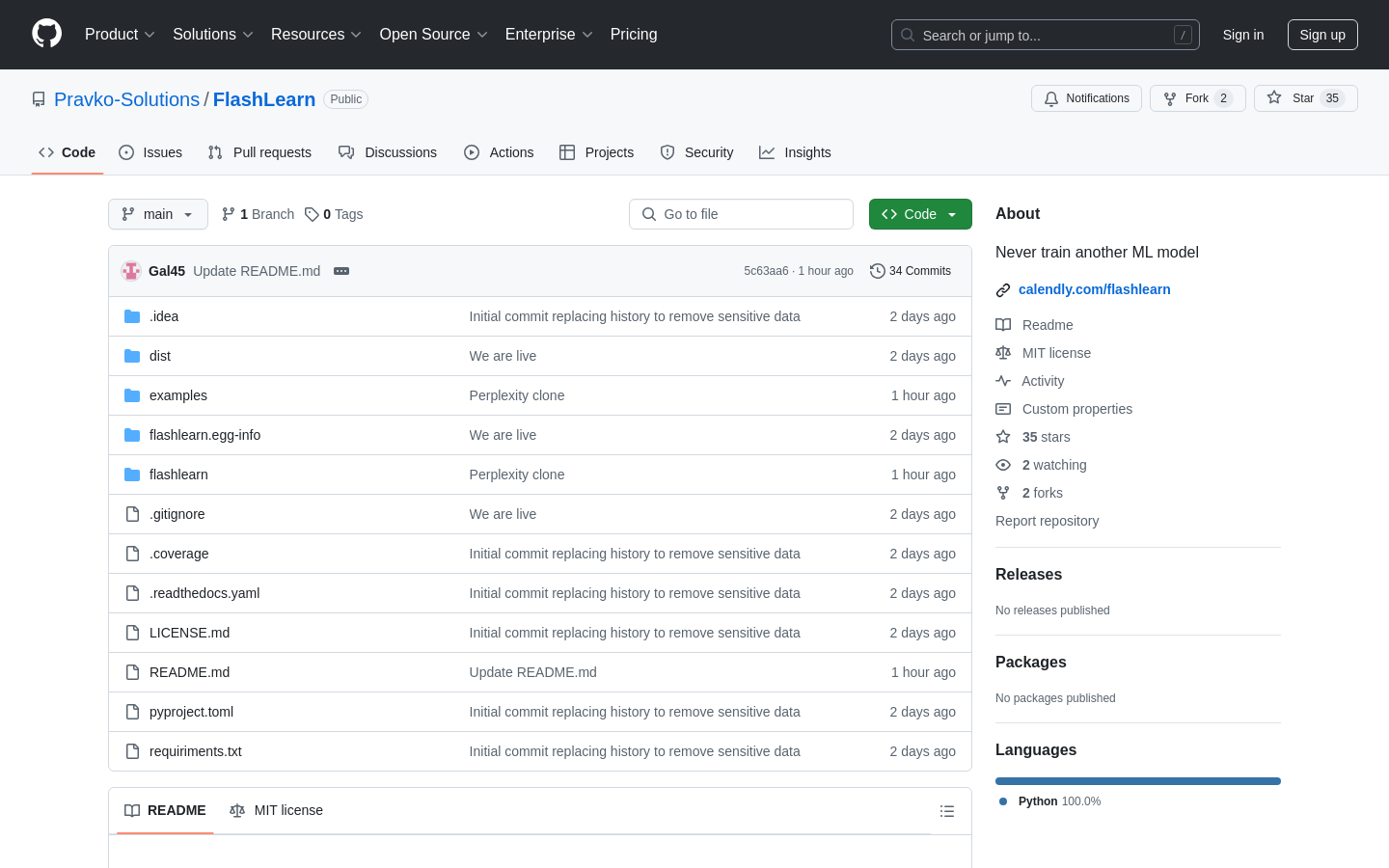Switch to the Projects tab
Screen dimensions: 1389x868
(597, 152)
